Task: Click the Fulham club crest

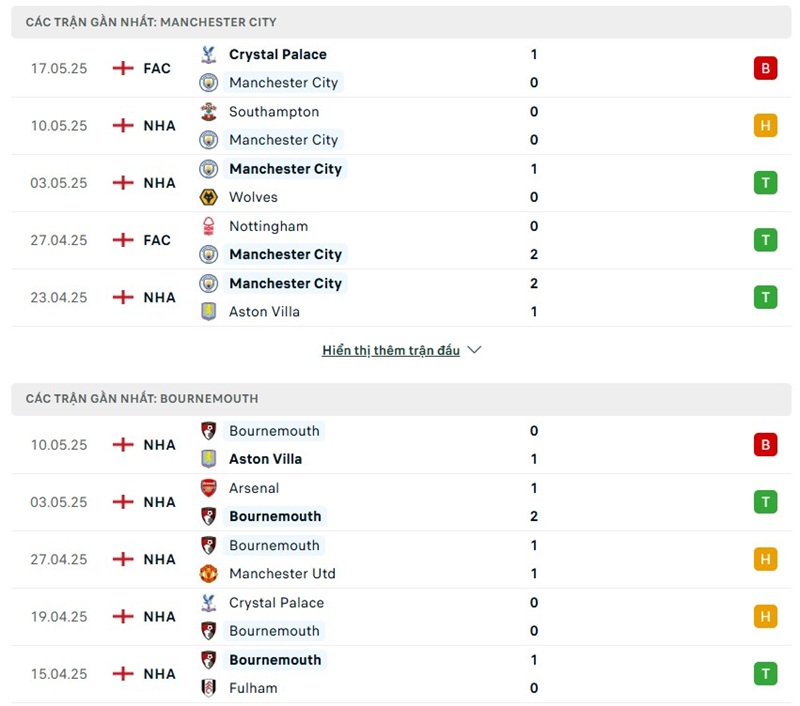Action: 208,688
